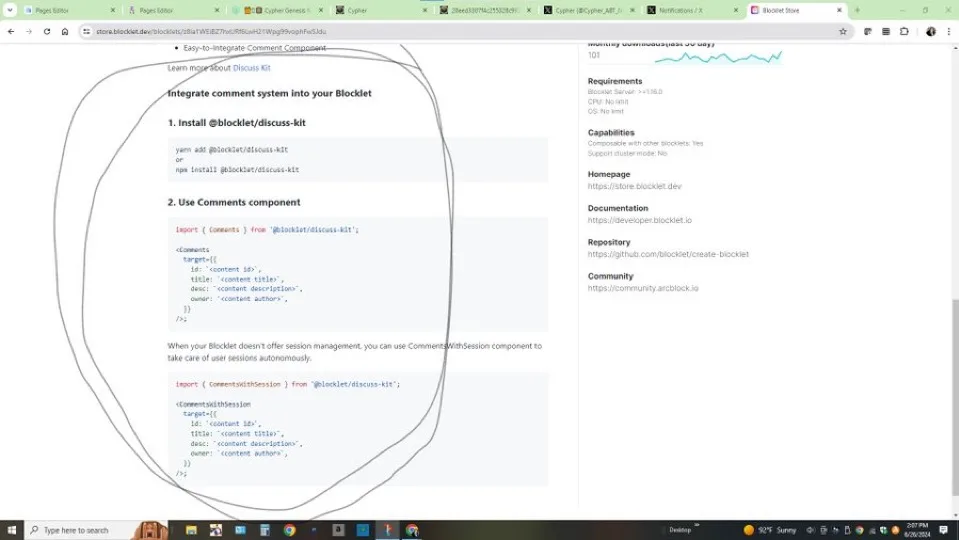959x540 pixels.
Task: Open the Homepage link store.blocklet.dev
Action: (x=634, y=186)
